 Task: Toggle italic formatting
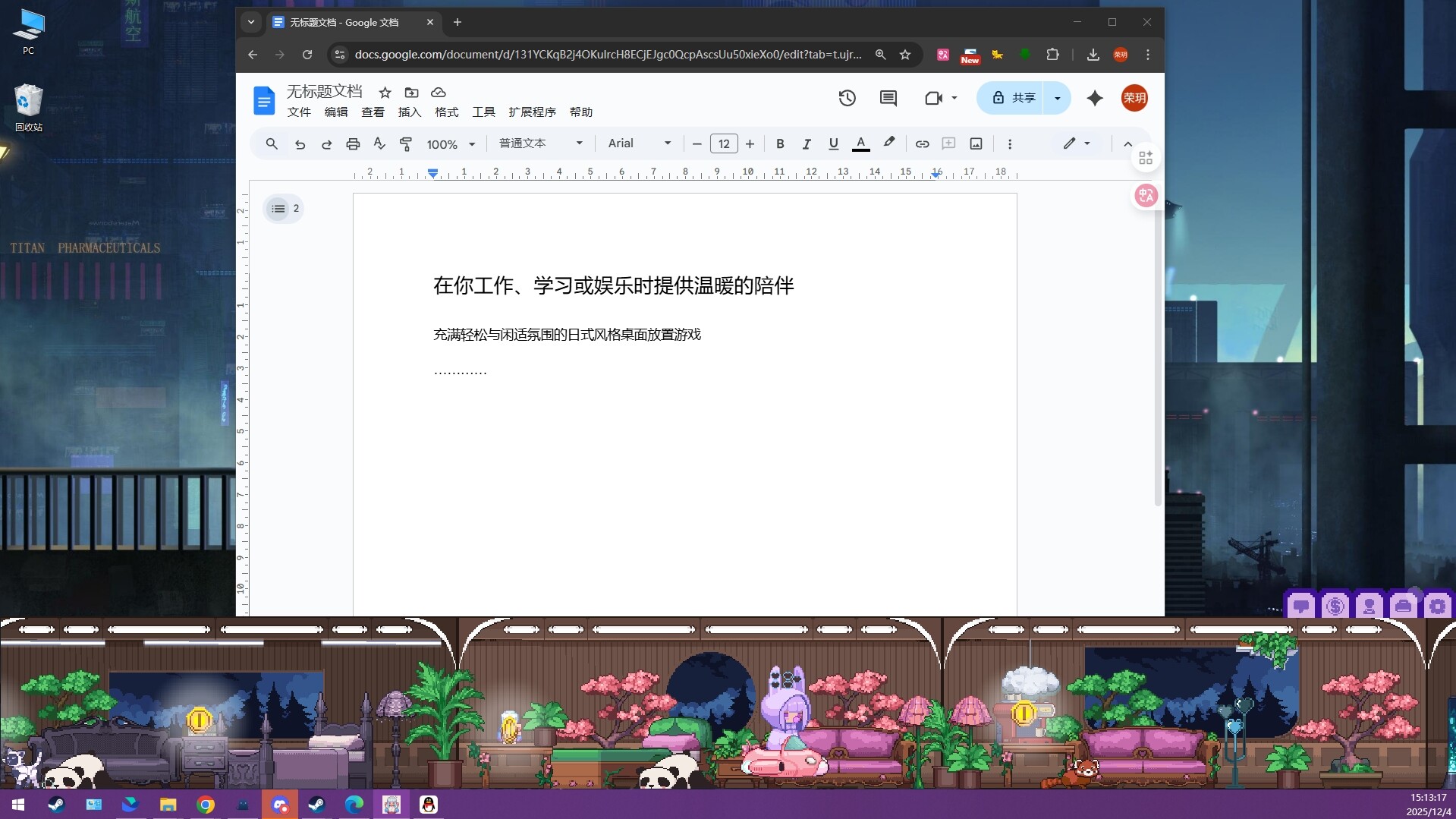click(x=807, y=143)
